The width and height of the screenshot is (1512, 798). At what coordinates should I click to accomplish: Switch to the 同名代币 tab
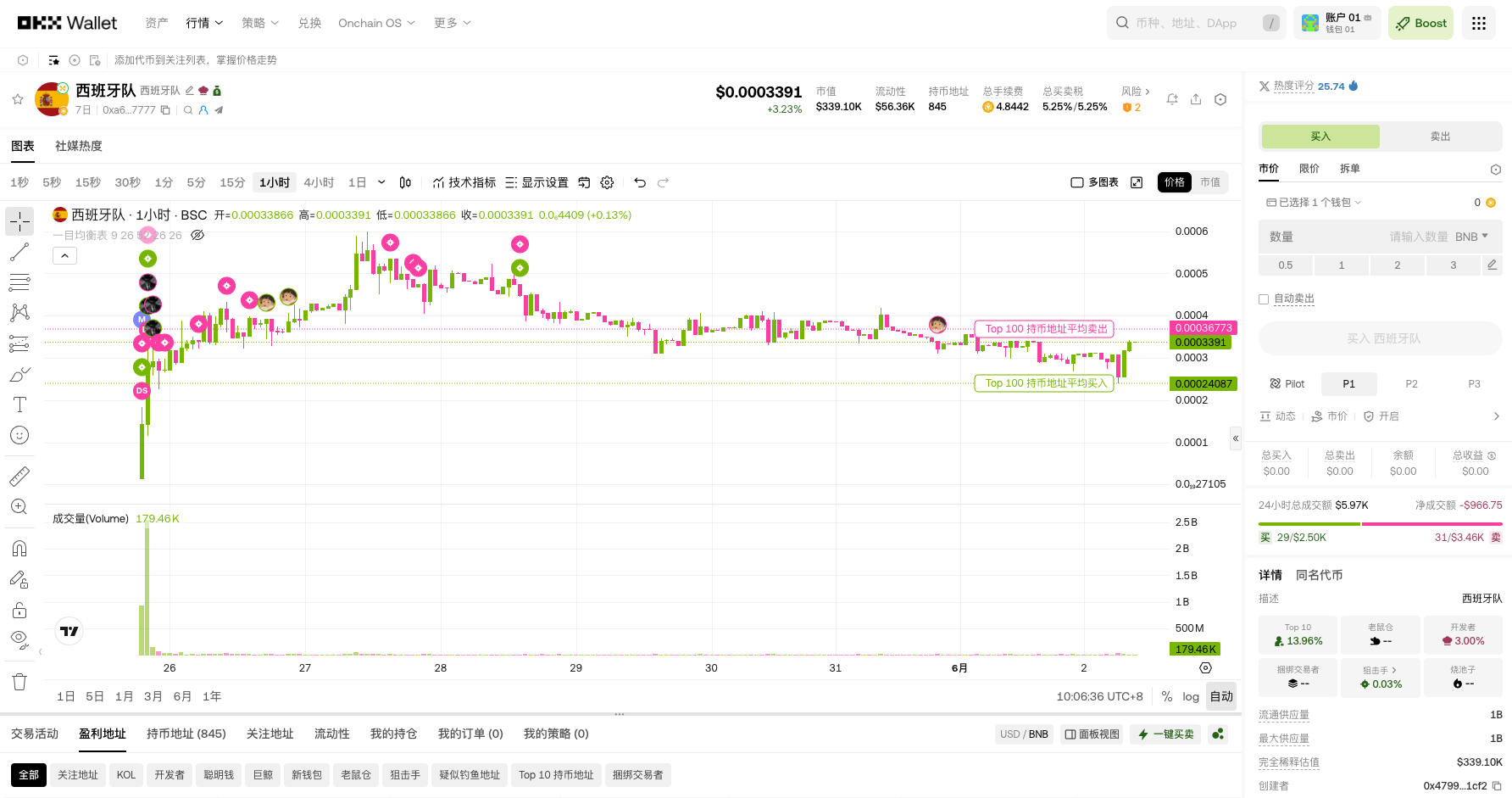pos(1320,575)
